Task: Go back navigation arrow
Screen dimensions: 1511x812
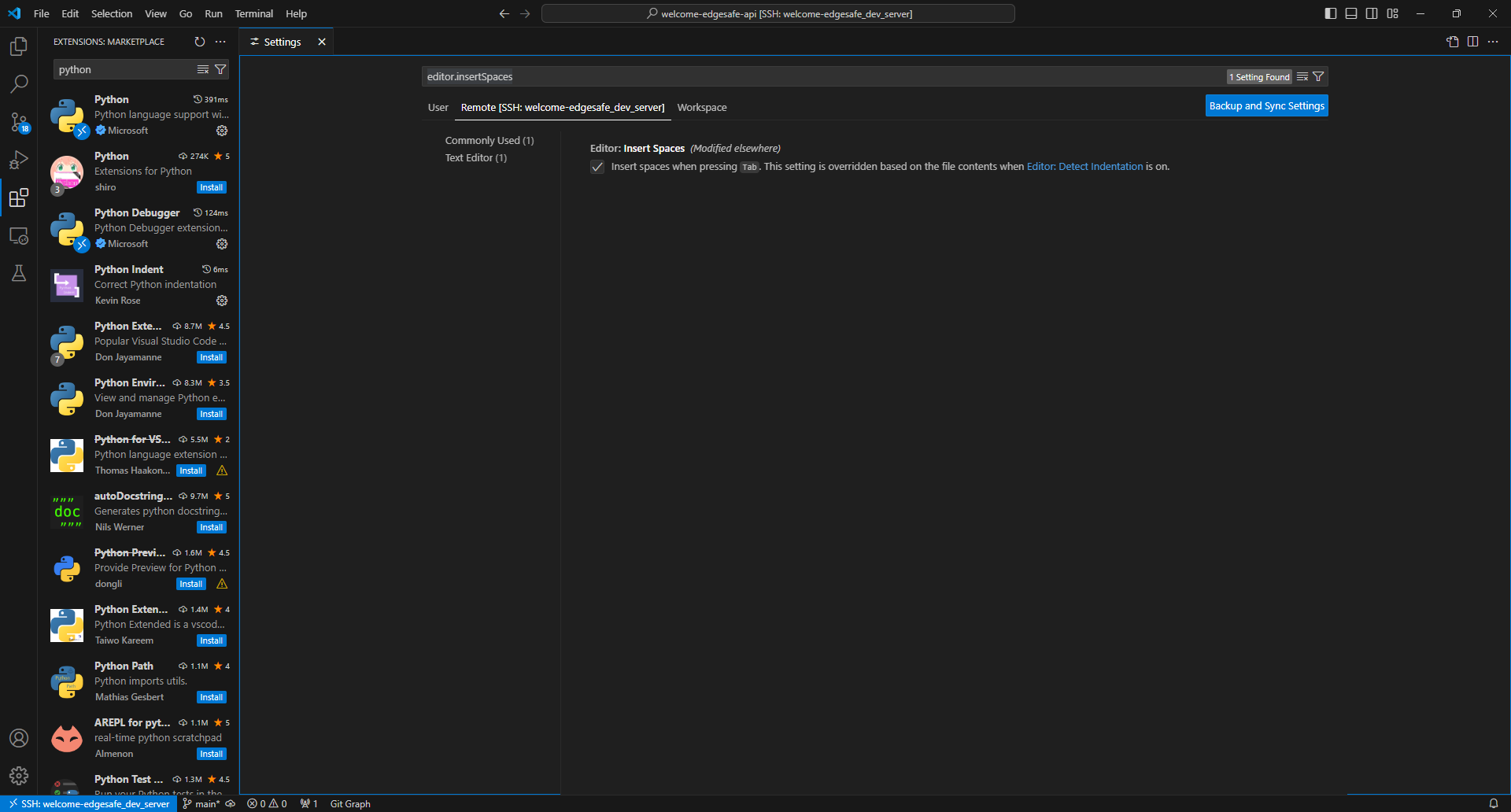Action: (x=504, y=13)
